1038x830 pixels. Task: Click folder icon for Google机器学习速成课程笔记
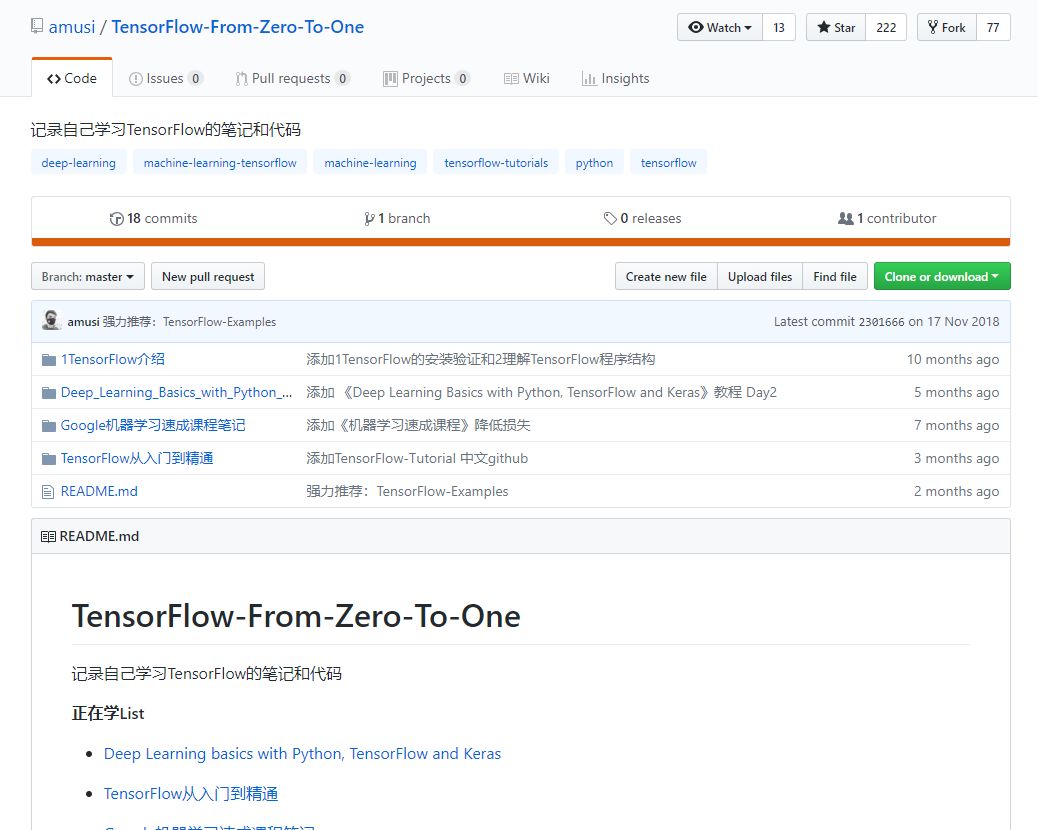point(49,426)
